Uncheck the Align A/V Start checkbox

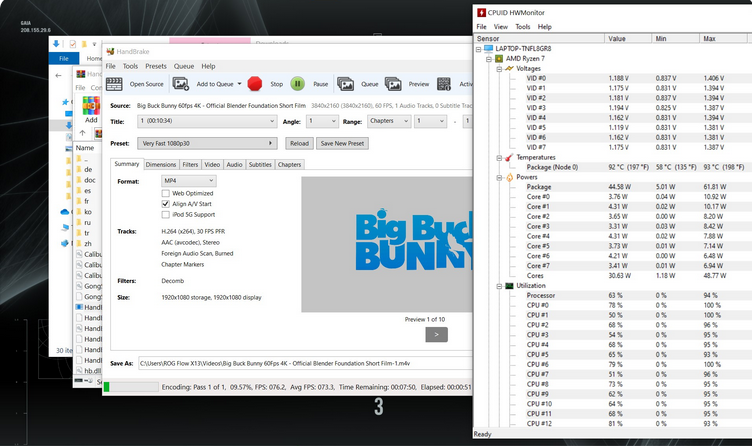(166, 204)
